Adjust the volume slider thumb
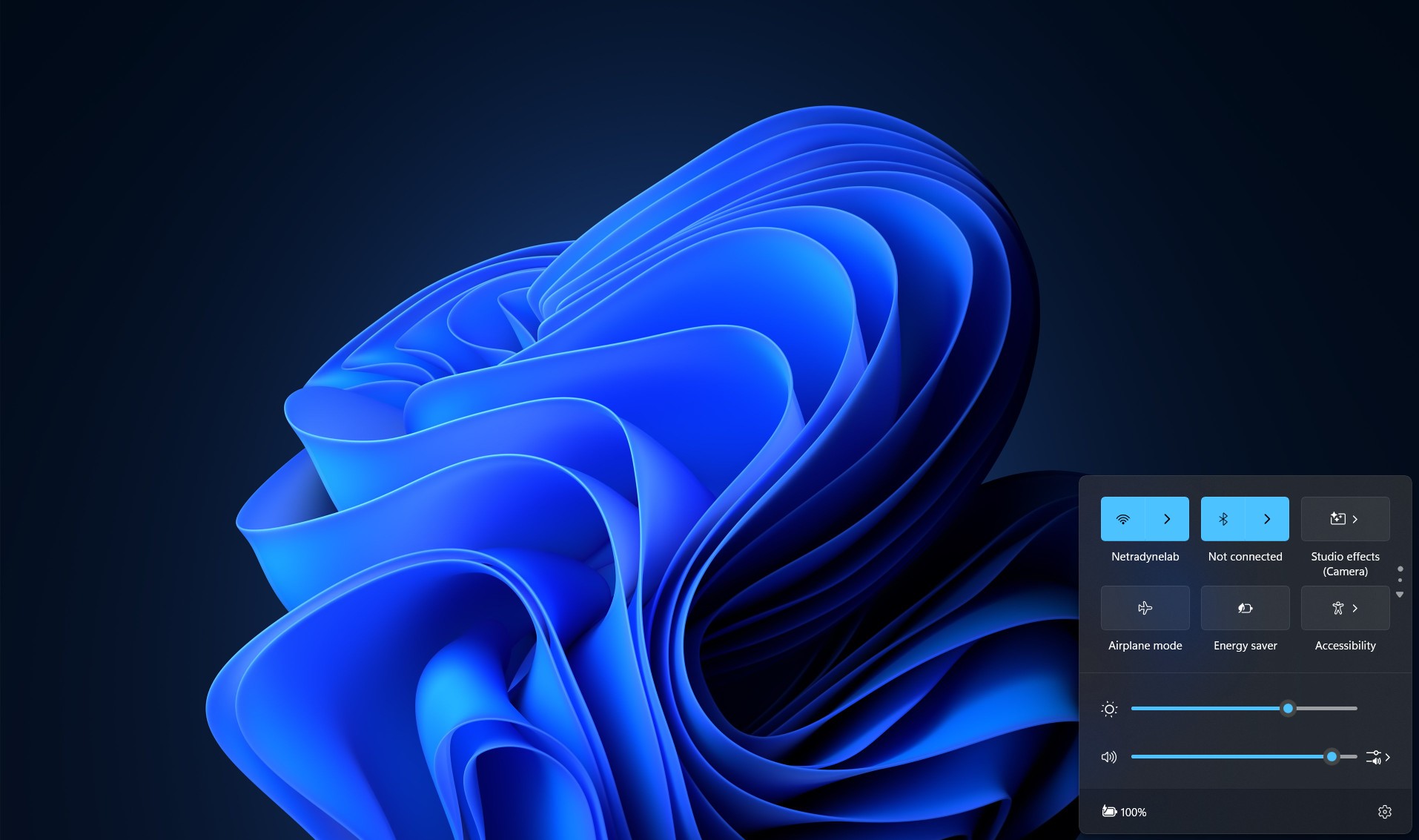Viewport: 1419px width, 840px height. (x=1332, y=757)
